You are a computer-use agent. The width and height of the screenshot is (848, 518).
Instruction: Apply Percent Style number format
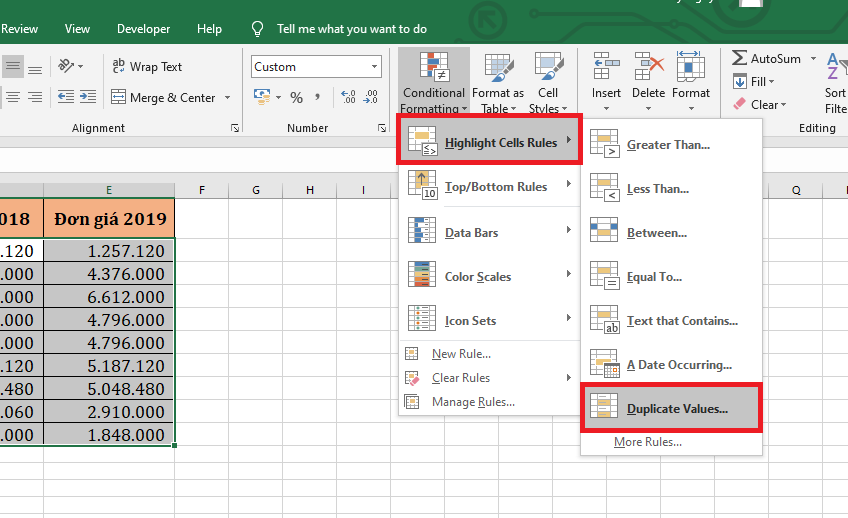(x=296, y=98)
